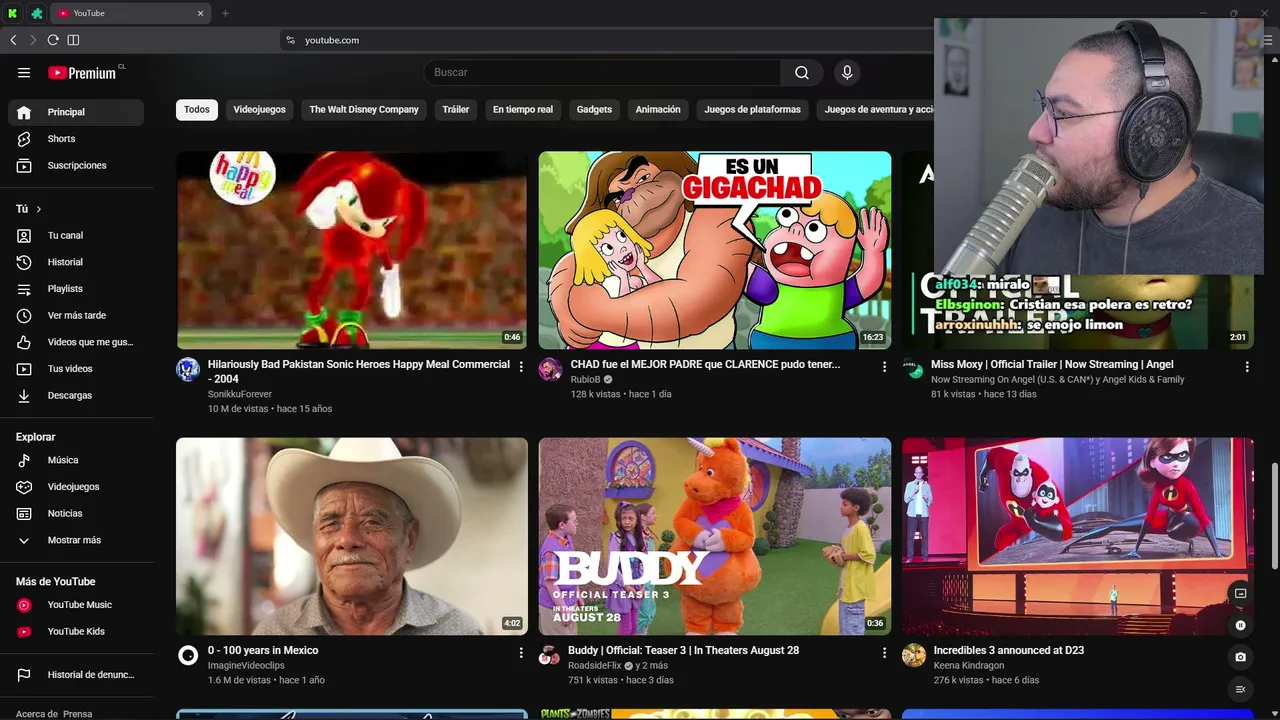The width and height of the screenshot is (1280, 720).
Task: Switch to the puzzle piece pinned tab
Action: click(37, 13)
